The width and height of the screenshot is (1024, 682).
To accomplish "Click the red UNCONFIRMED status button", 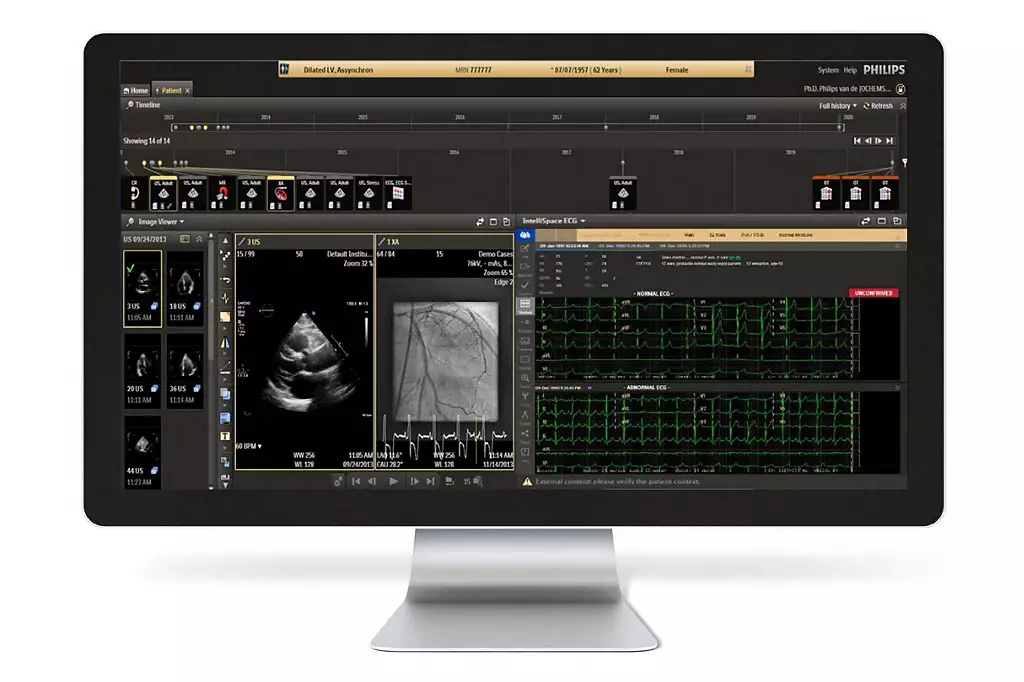I will tap(872, 293).
